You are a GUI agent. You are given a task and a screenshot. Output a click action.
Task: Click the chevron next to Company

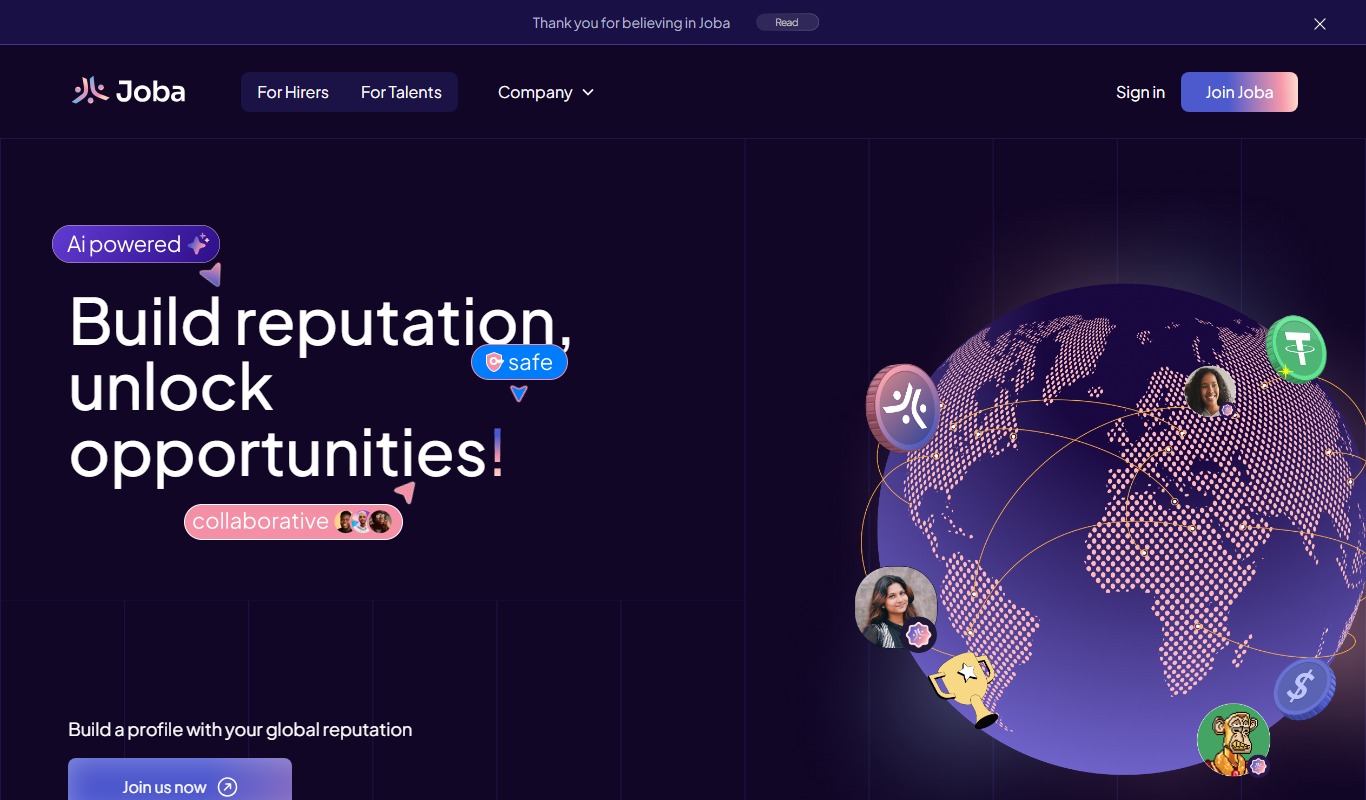pyautogui.click(x=588, y=92)
